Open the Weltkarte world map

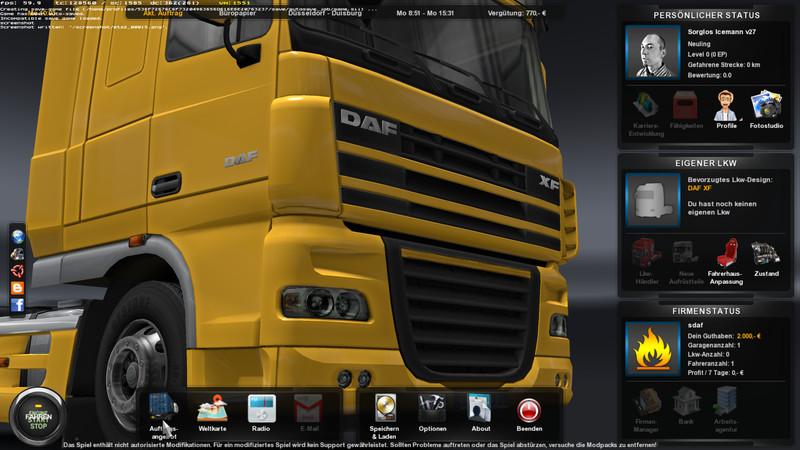pos(211,410)
